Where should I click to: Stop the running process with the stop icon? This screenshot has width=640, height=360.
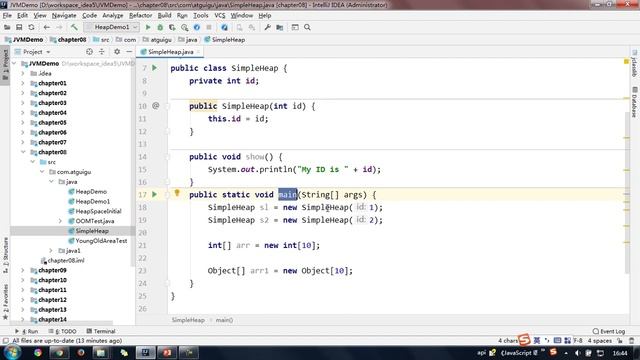click(209, 27)
